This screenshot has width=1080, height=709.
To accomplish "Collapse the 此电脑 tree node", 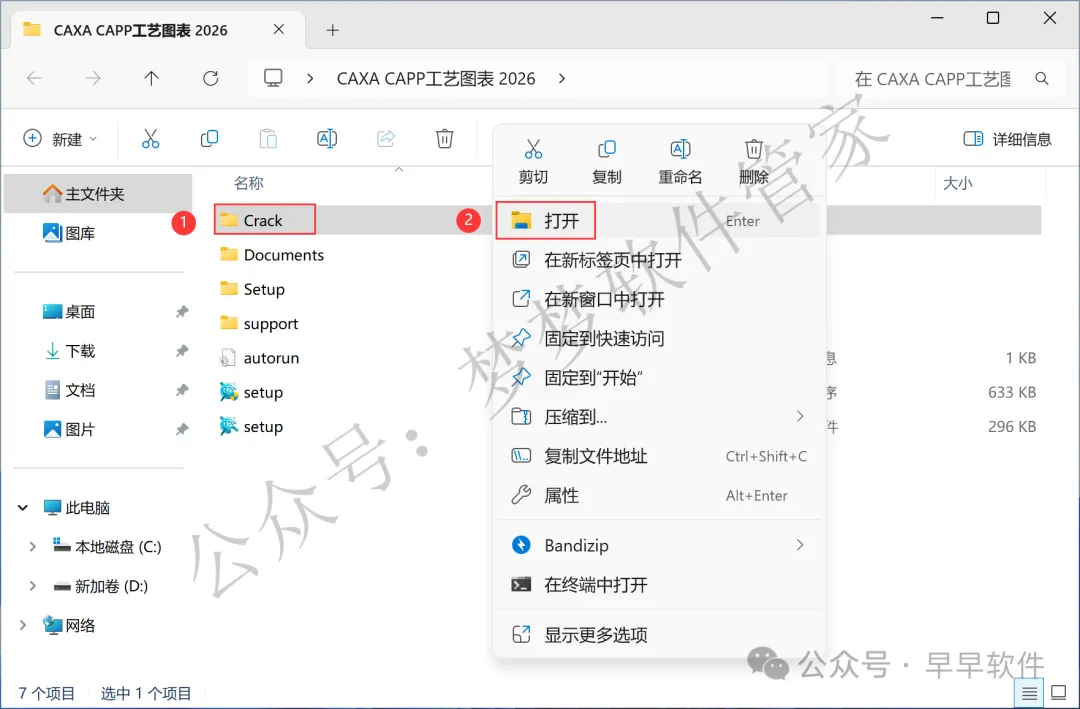I will (x=23, y=508).
